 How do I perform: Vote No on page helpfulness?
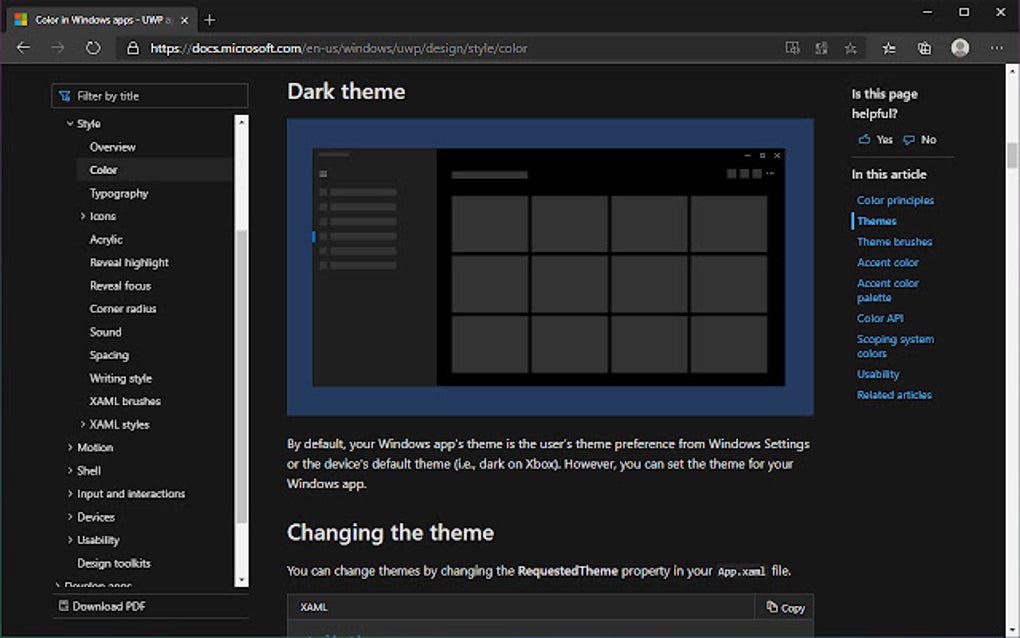(x=918, y=139)
